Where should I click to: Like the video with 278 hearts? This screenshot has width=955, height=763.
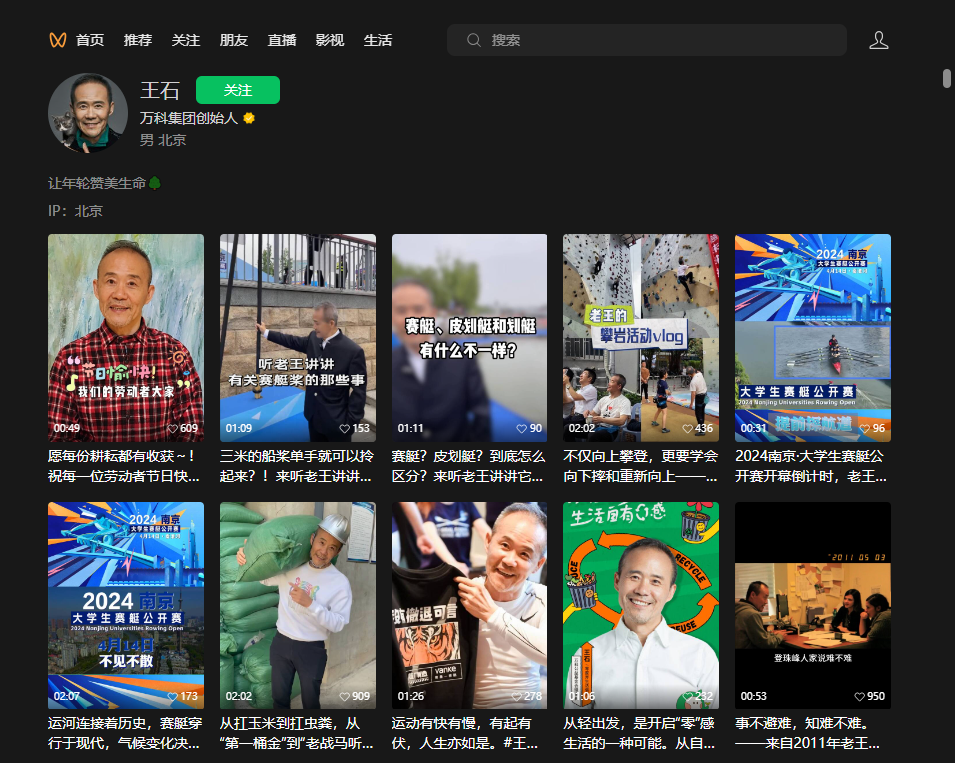516,697
